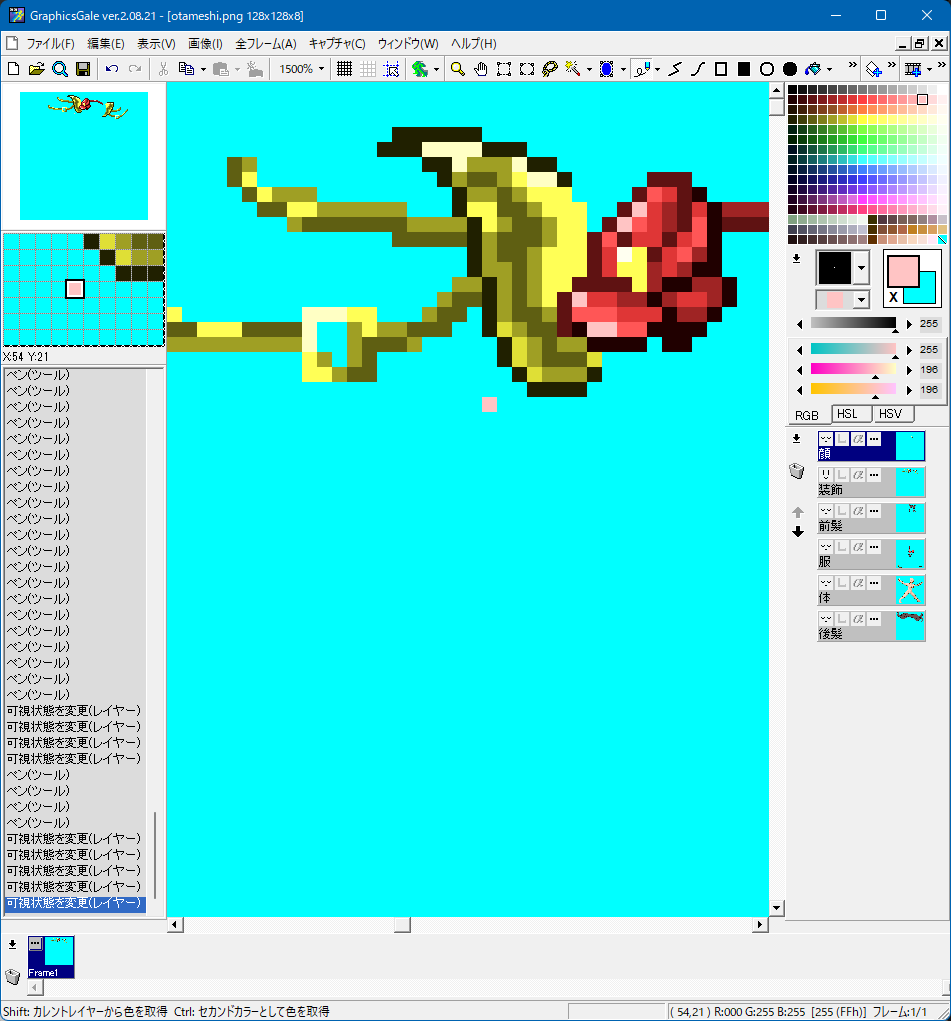Copy the selection with the copy icon
The height and width of the screenshot is (1021, 951).
point(186,69)
